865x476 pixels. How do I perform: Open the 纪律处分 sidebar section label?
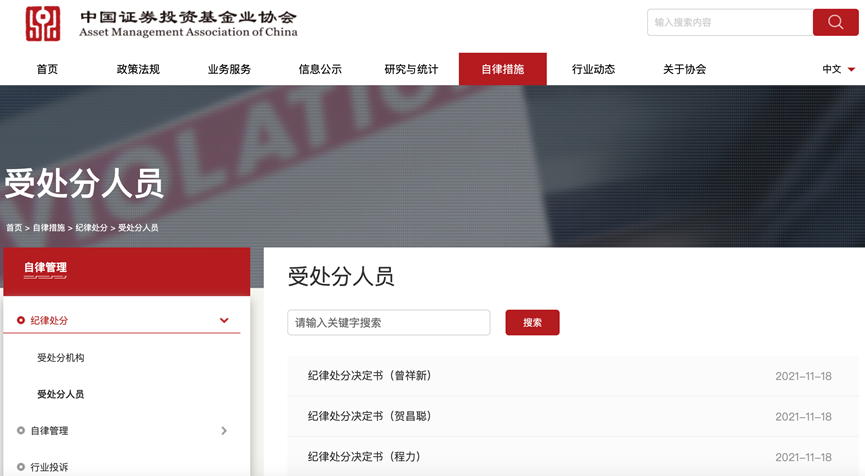[49, 320]
